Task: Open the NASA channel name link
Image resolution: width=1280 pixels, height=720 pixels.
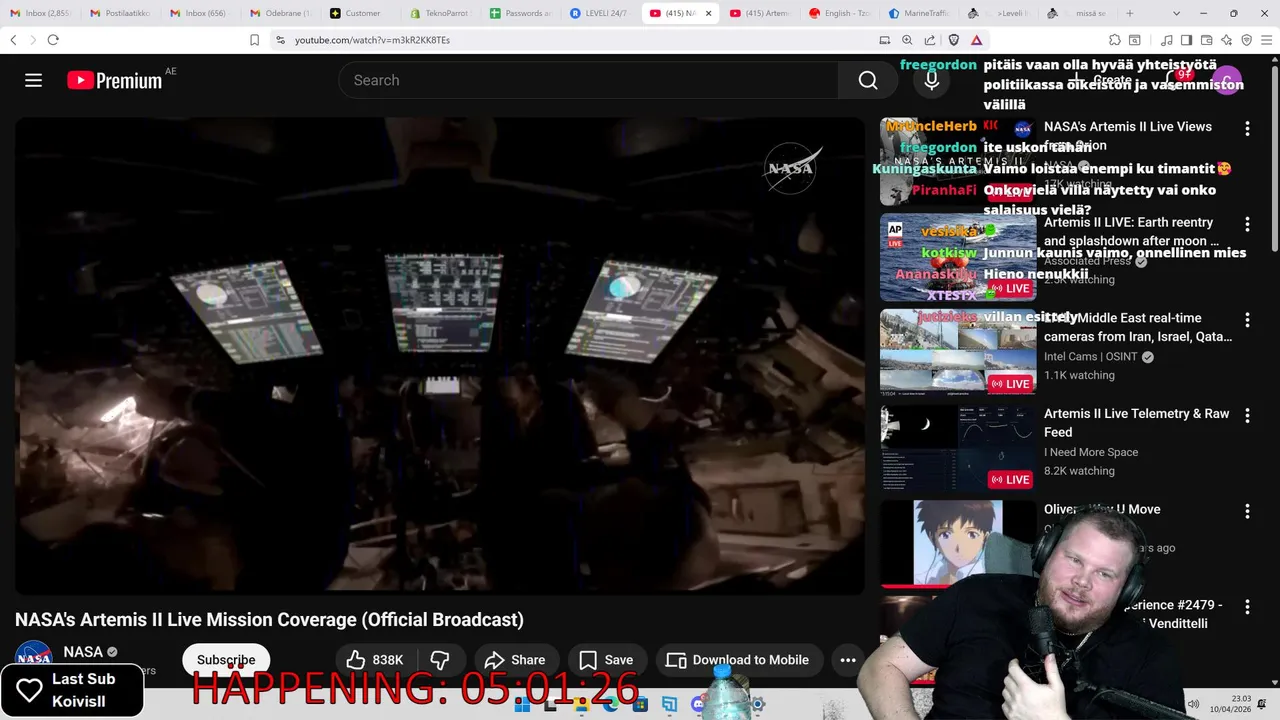Action: 83,652
